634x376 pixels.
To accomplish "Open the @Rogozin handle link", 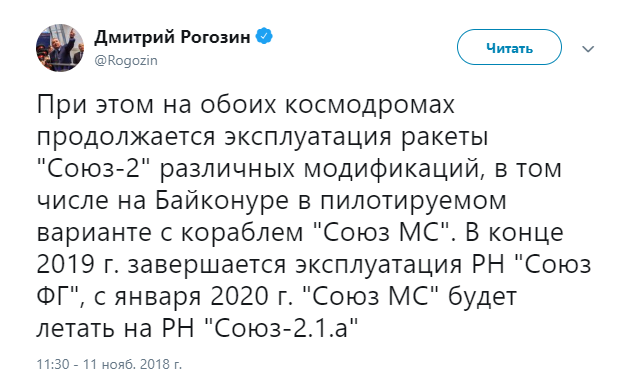I will [x=126, y=61].
